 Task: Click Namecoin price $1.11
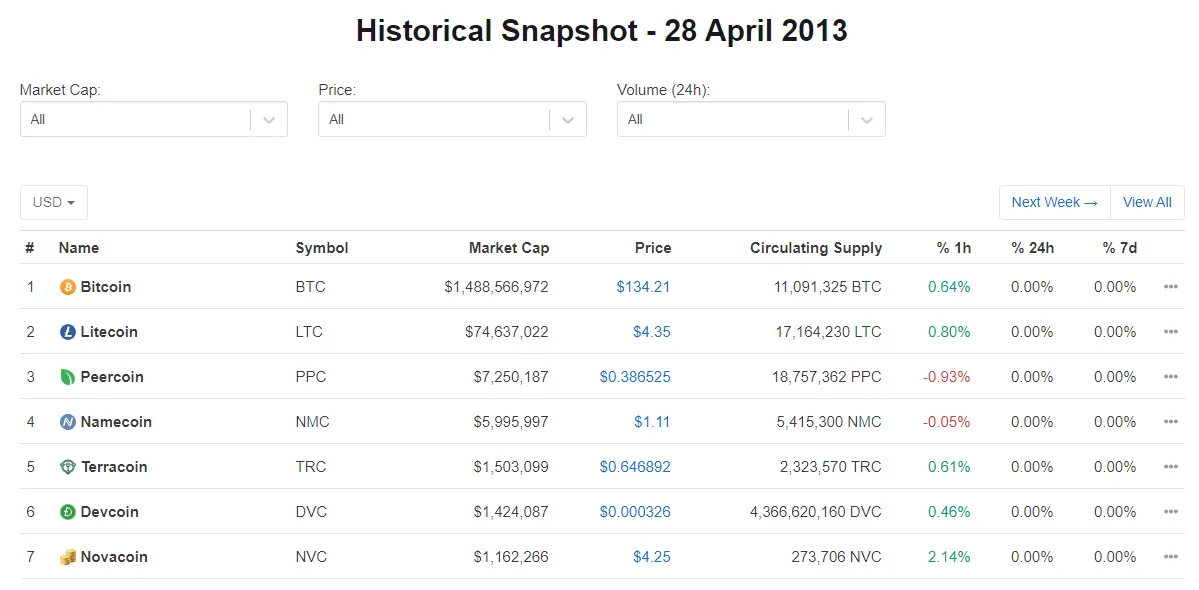pos(651,422)
